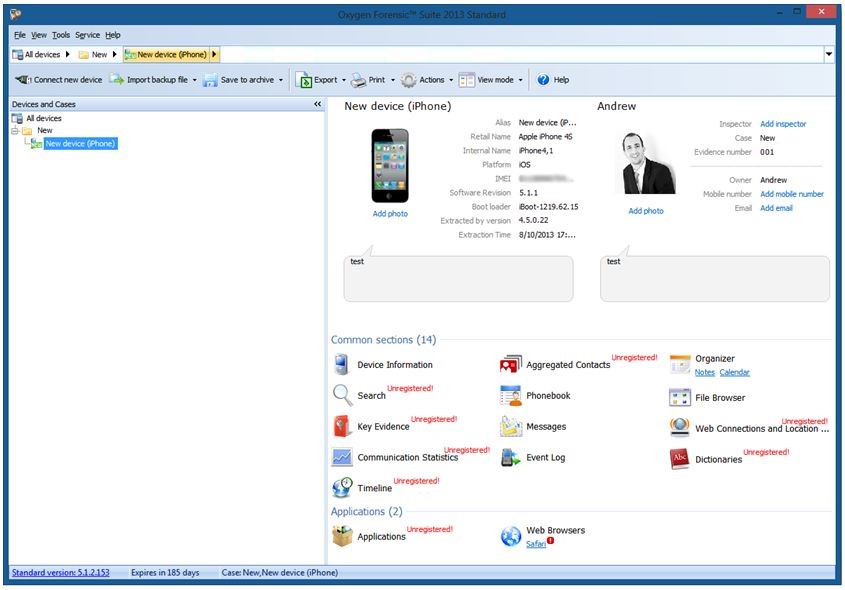Open the Event Log icon
The height and width of the screenshot is (590, 845).
(510, 457)
